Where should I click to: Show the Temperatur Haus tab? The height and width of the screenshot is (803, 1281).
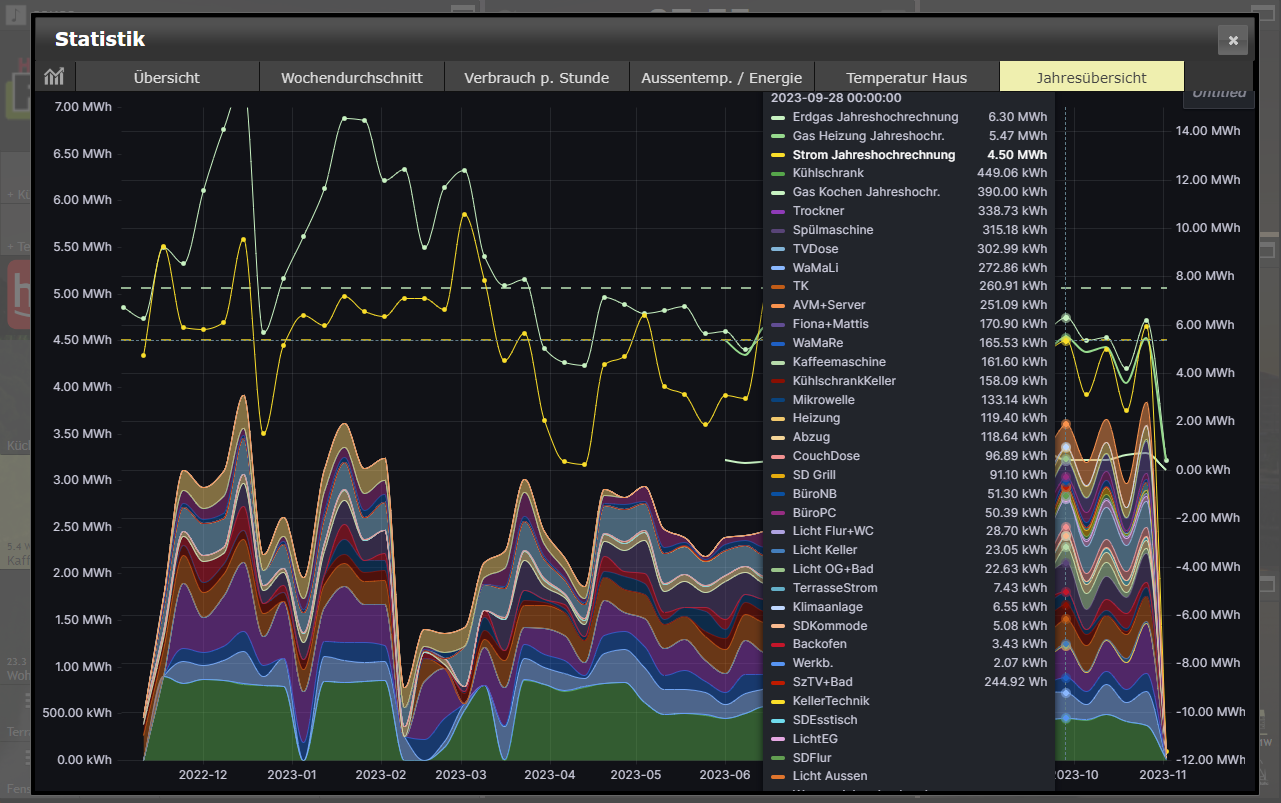pyautogui.click(x=907, y=77)
